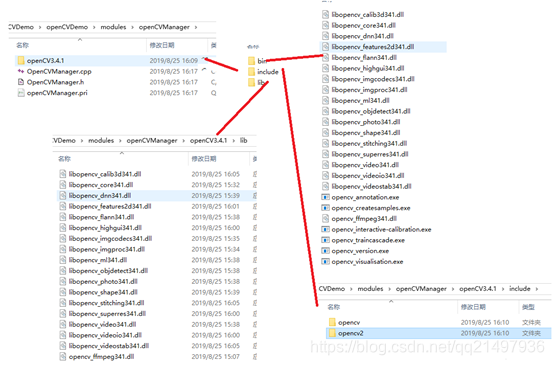Expand chevron after include in include window address bar
Image resolution: width=554 pixels, height=365 pixels.
pos(537,289)
